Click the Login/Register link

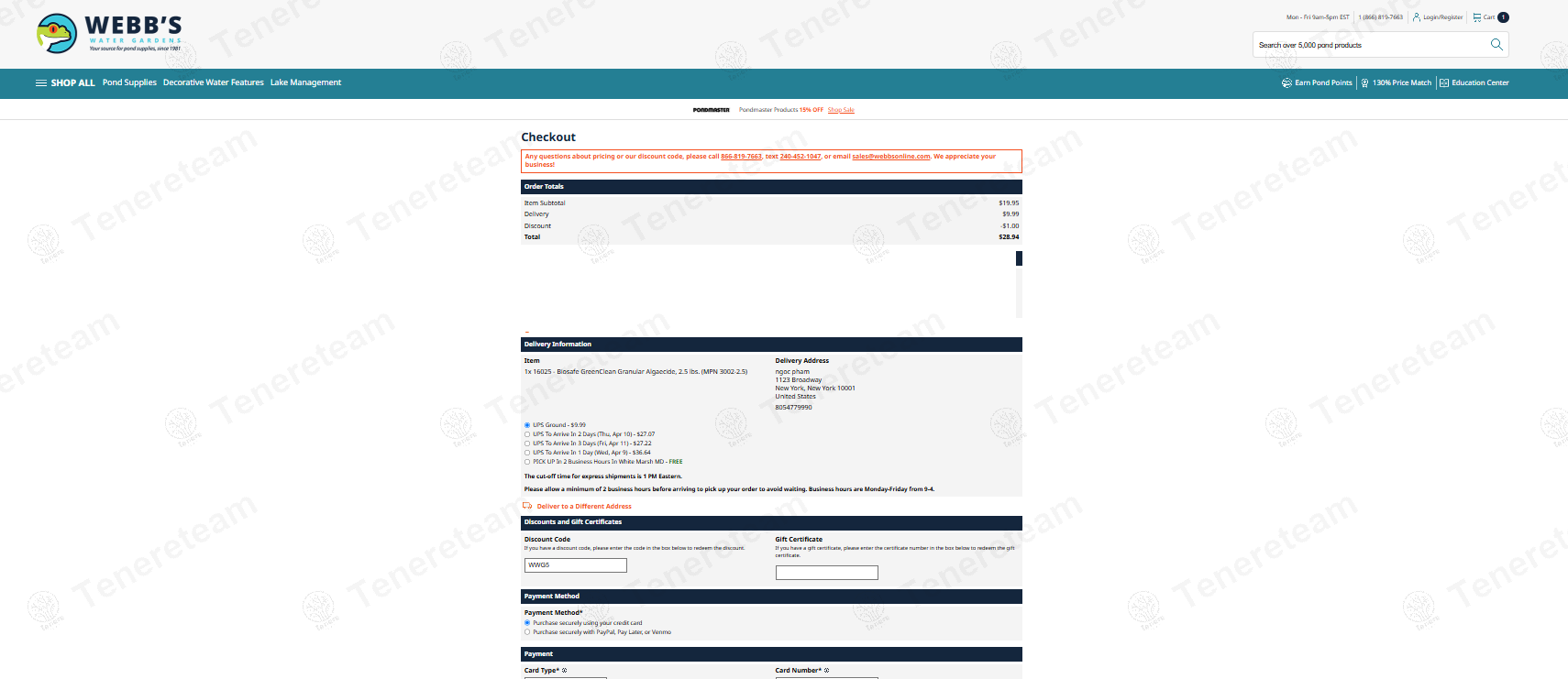pyautogui.click(x=1443, y=17)
